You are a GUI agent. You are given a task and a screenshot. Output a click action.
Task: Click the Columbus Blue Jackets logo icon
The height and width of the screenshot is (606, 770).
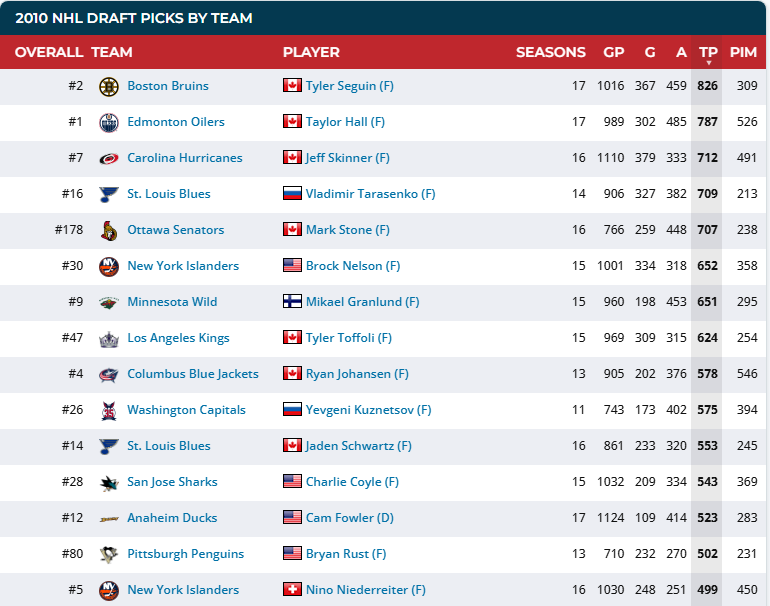click(109, 374)
